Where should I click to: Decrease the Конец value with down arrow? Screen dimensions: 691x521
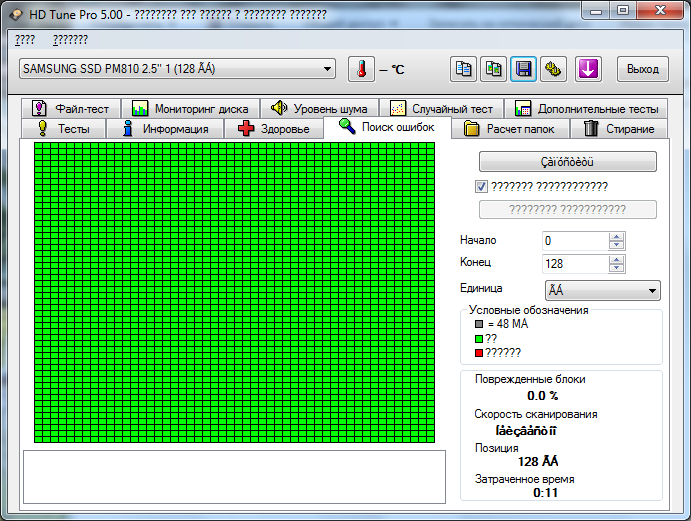[x=617, y=268]
